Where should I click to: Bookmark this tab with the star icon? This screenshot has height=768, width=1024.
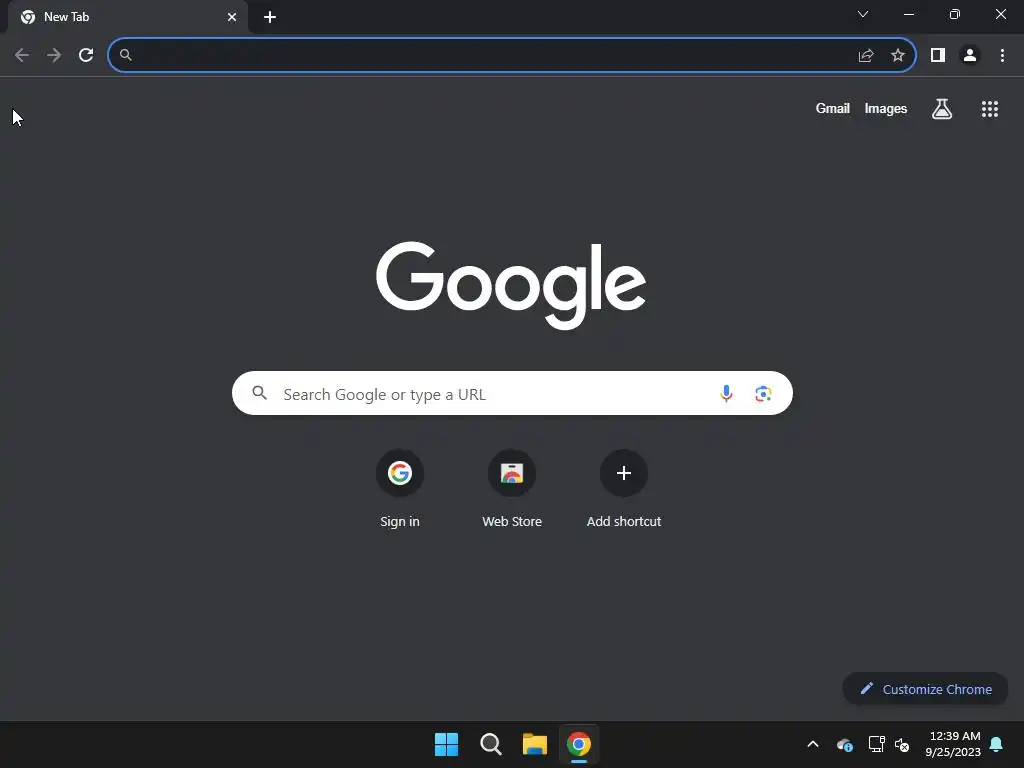(x=898, y=56)
